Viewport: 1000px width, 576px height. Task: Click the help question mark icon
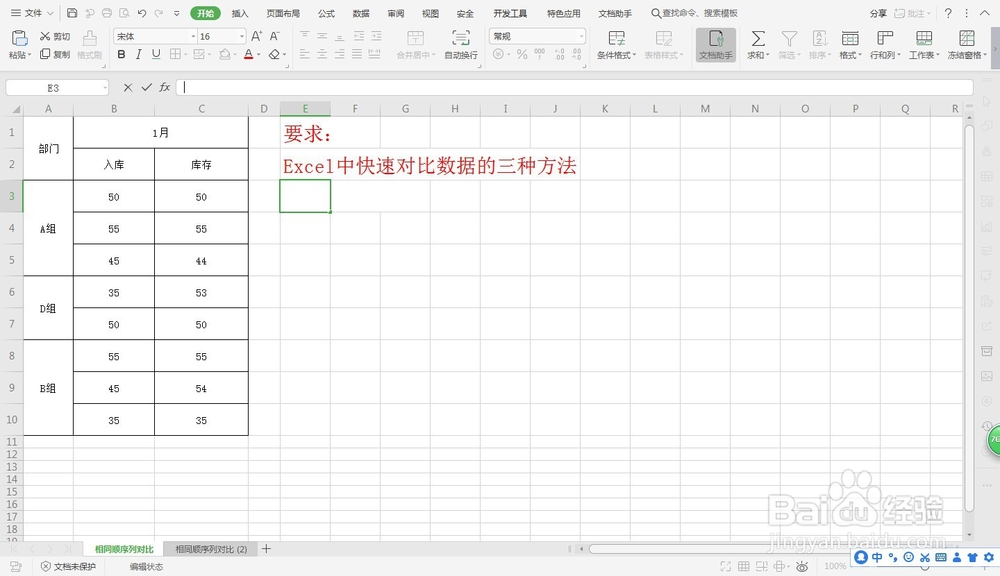tap(948, 13)
